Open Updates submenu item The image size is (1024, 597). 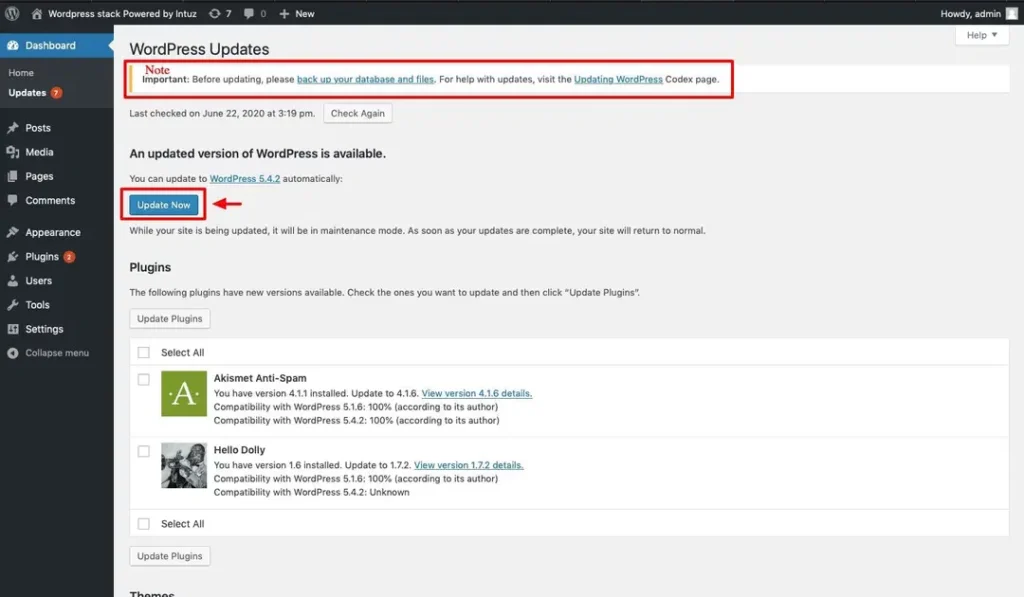[27, 93]
